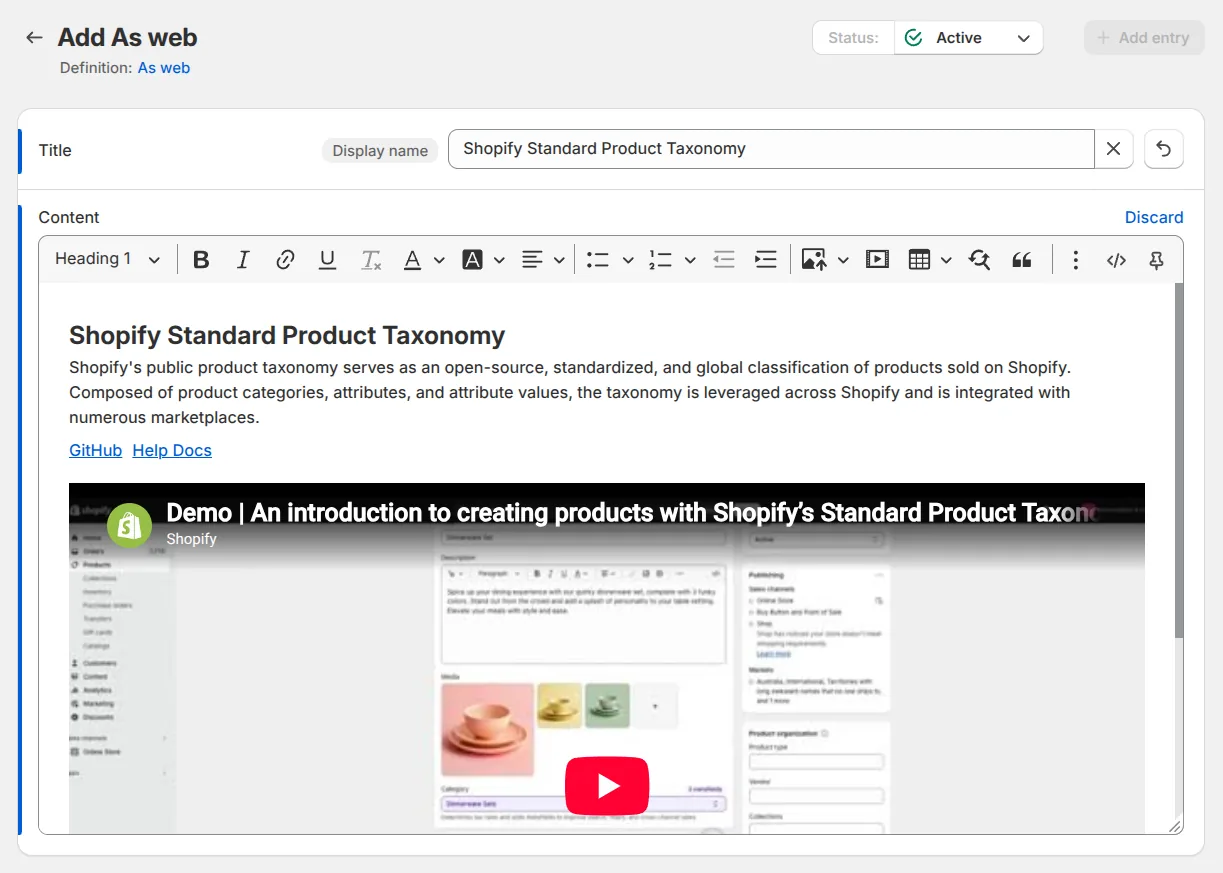This screenshot has height=873, width=1223.
Task: Open the Help Docs link
Action: [x=172, y=450]
